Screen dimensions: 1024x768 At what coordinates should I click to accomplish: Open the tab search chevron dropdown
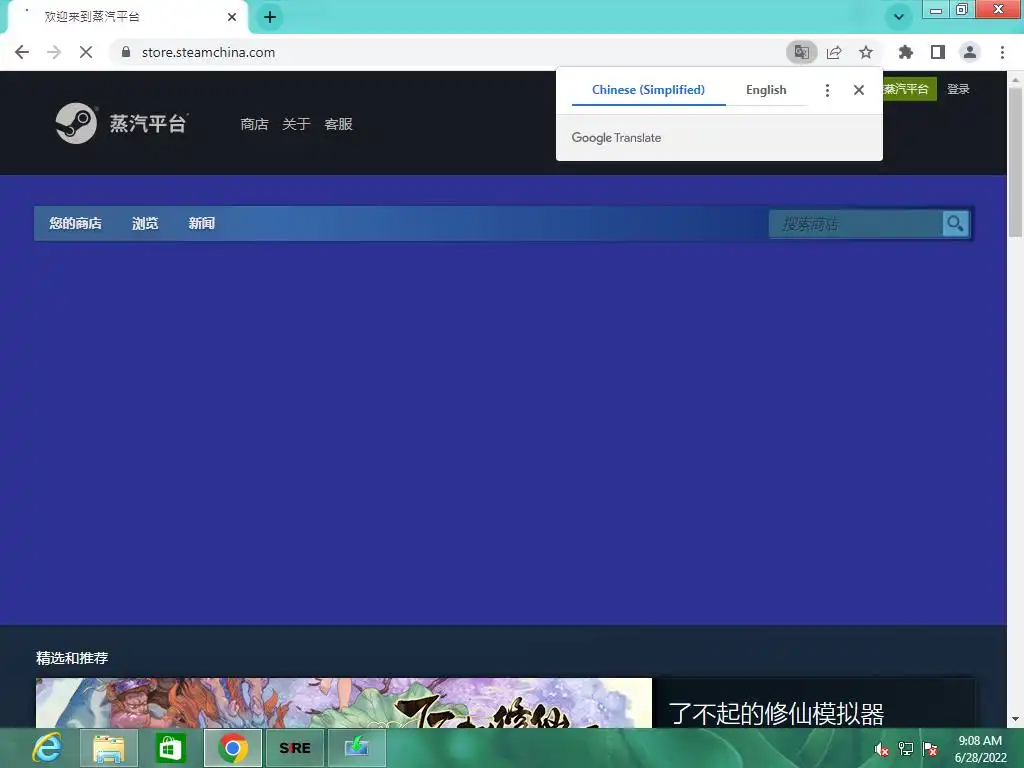pos(899,17)
